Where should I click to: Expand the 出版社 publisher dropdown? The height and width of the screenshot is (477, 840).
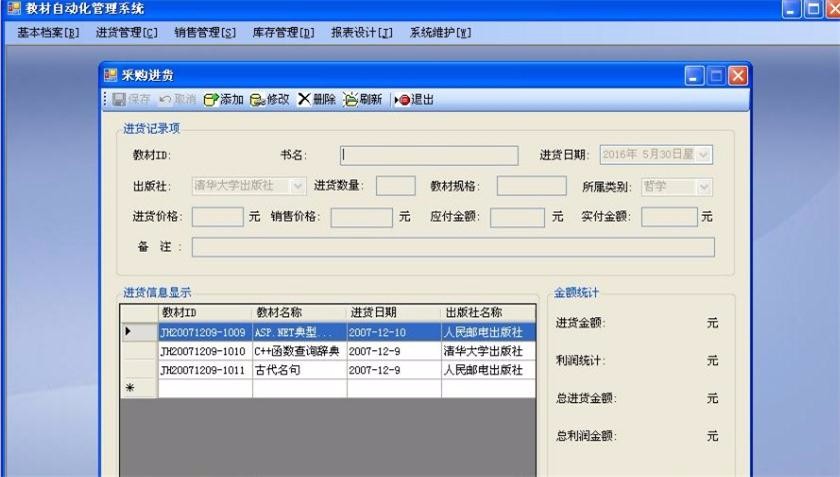point(297,186)
